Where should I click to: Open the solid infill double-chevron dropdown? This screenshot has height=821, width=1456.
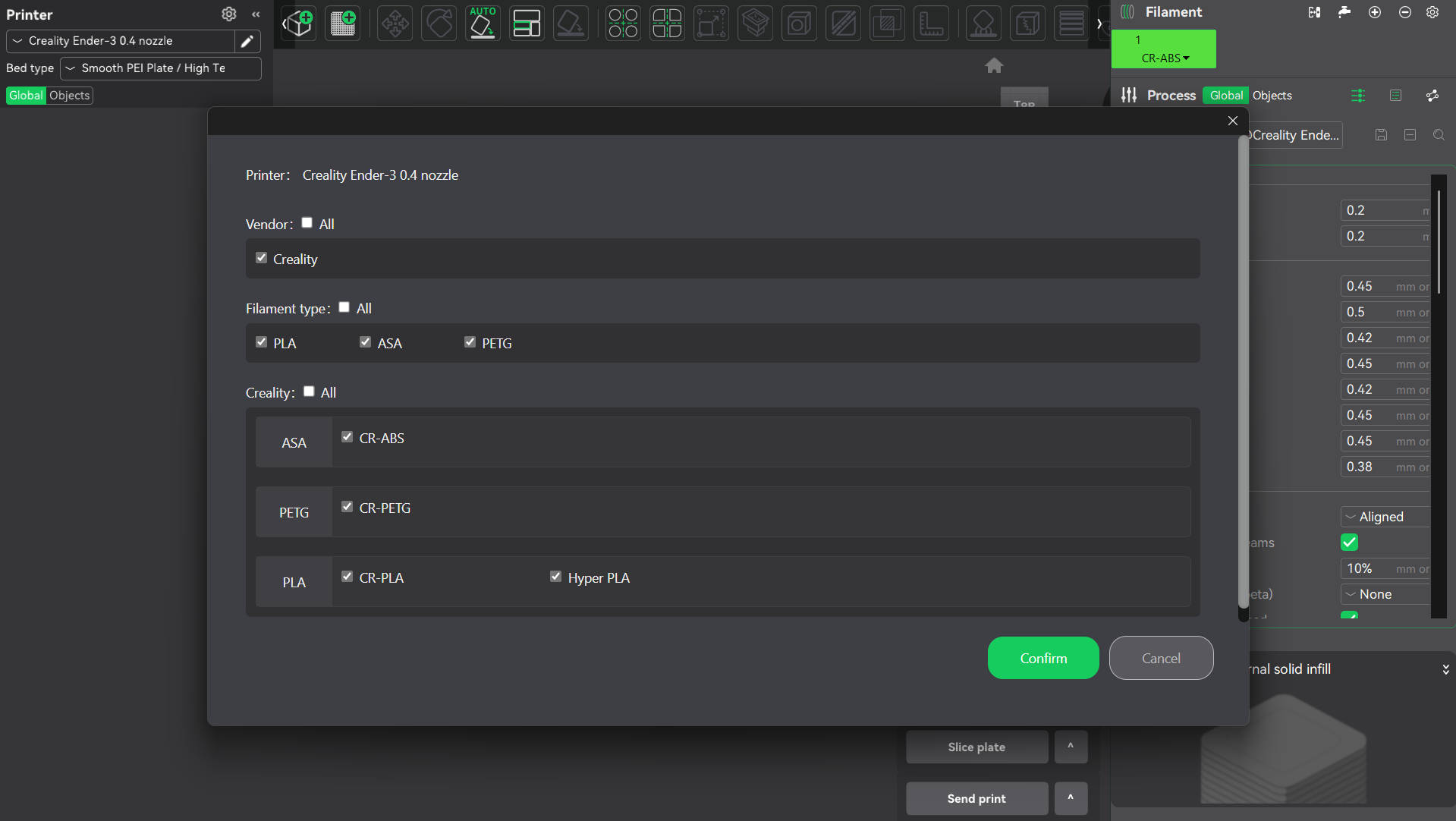point(1445,669)
